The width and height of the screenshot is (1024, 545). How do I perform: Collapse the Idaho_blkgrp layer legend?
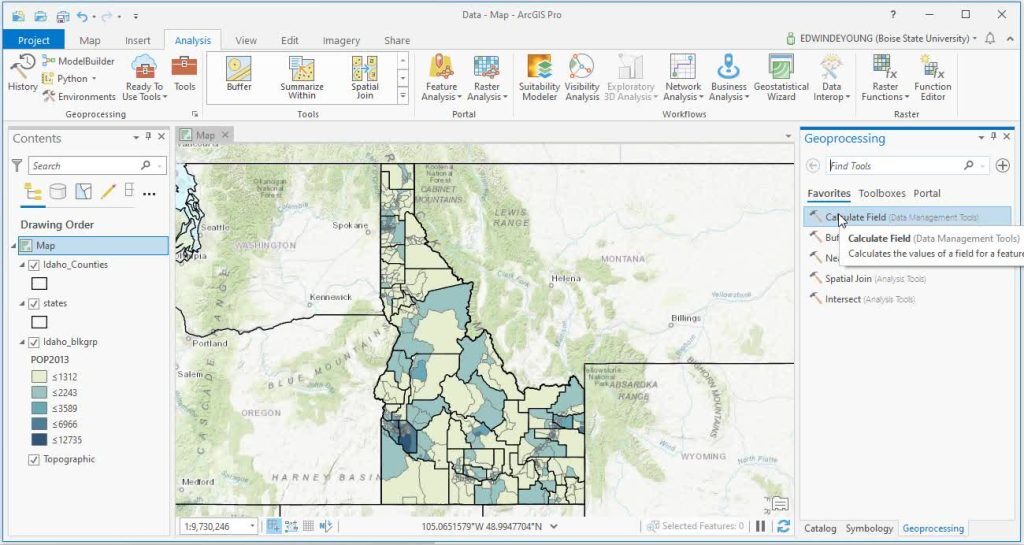tap(22, 342)
